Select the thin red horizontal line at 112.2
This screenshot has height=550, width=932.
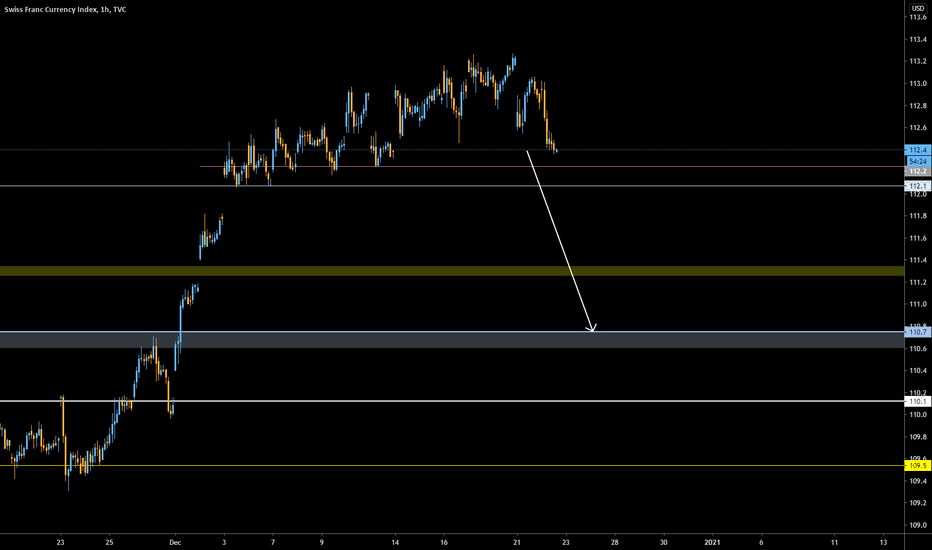click(x=552, y=166)
